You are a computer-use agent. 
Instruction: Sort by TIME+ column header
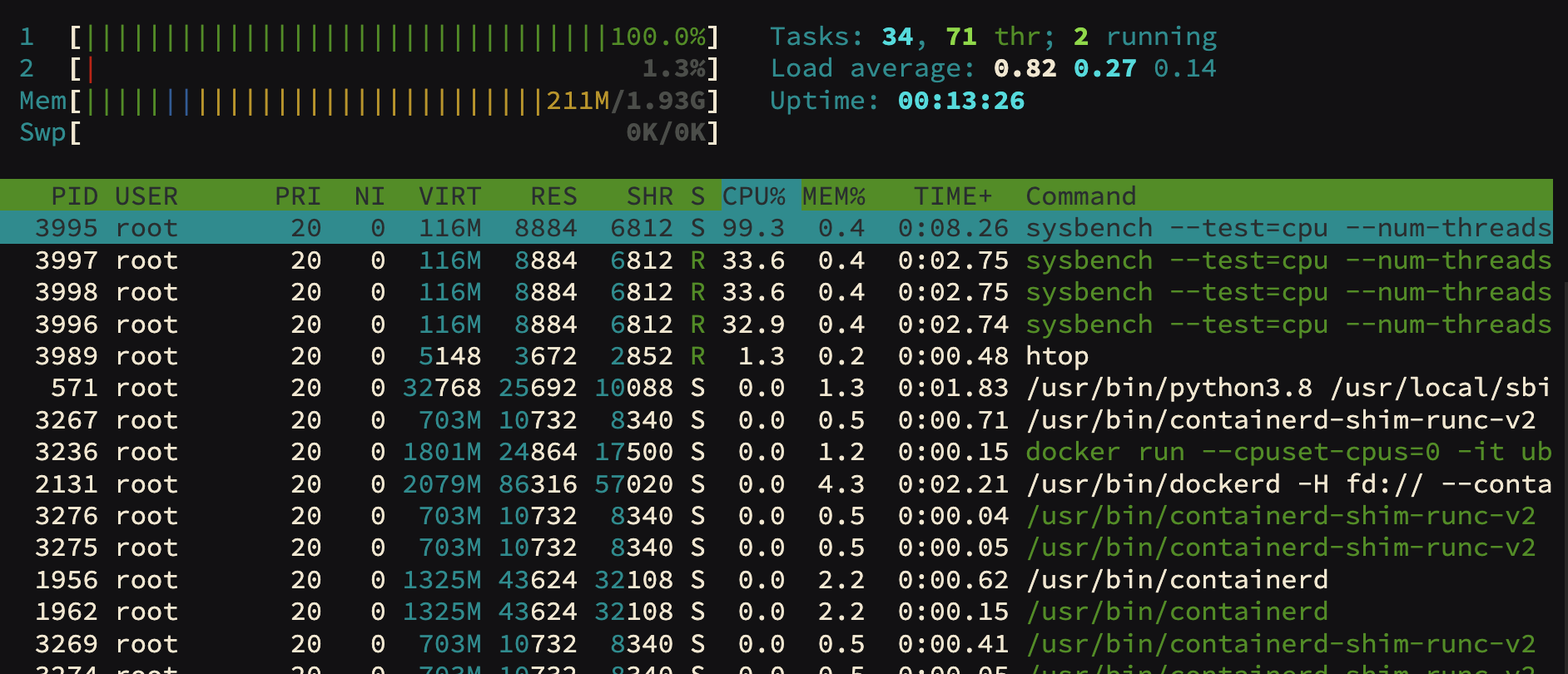(x=953, y=196)
